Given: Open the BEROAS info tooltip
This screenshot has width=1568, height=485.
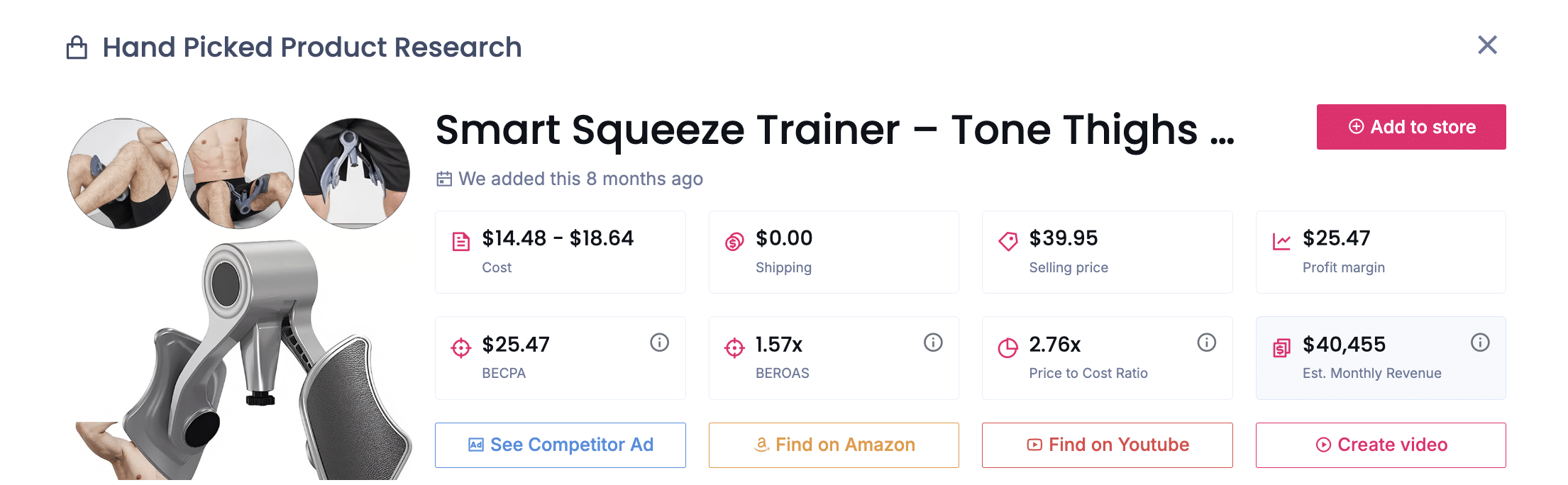Looking at the screenshot, I should pyautogui.click(x=932, y=342).
